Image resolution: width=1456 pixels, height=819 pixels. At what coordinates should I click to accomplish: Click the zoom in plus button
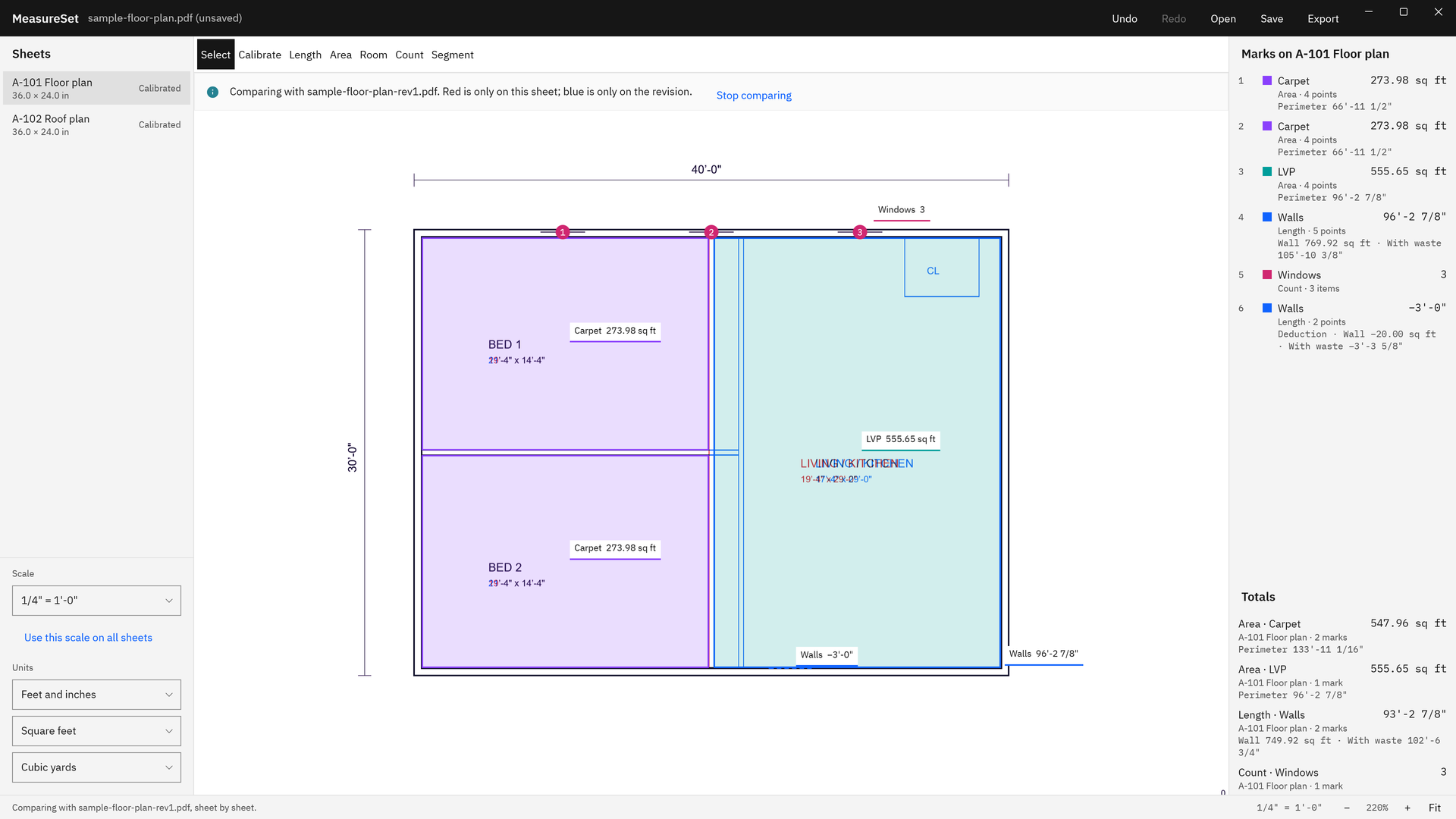pyautogui.click(x=1407, y=808)
